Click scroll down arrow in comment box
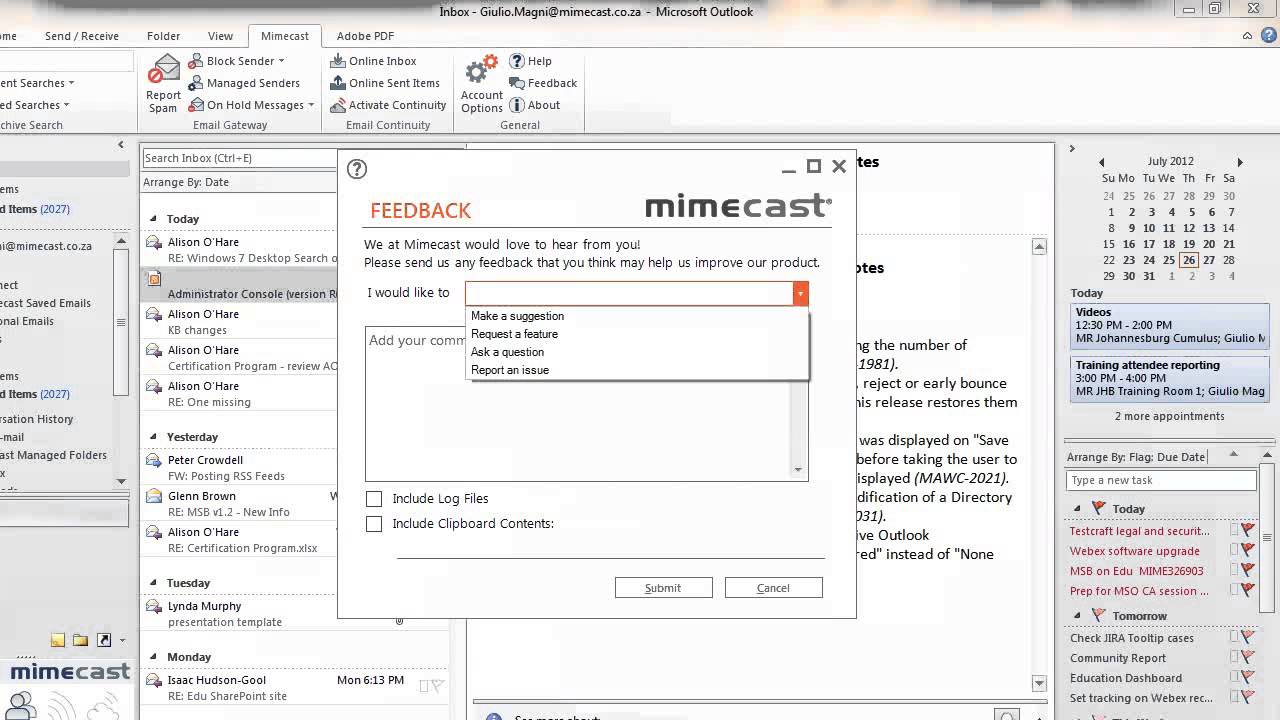Viewport: 1280px width, 720px height. (798, 470)
